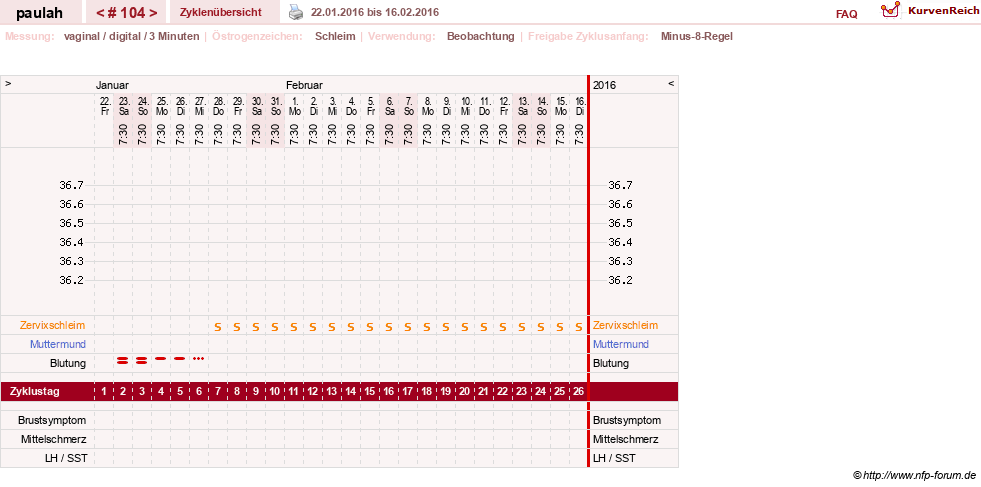Select the single-bar bleeding mark on cycle day 5
This screenshot has height=487, width=981.
tap(180, 359)
